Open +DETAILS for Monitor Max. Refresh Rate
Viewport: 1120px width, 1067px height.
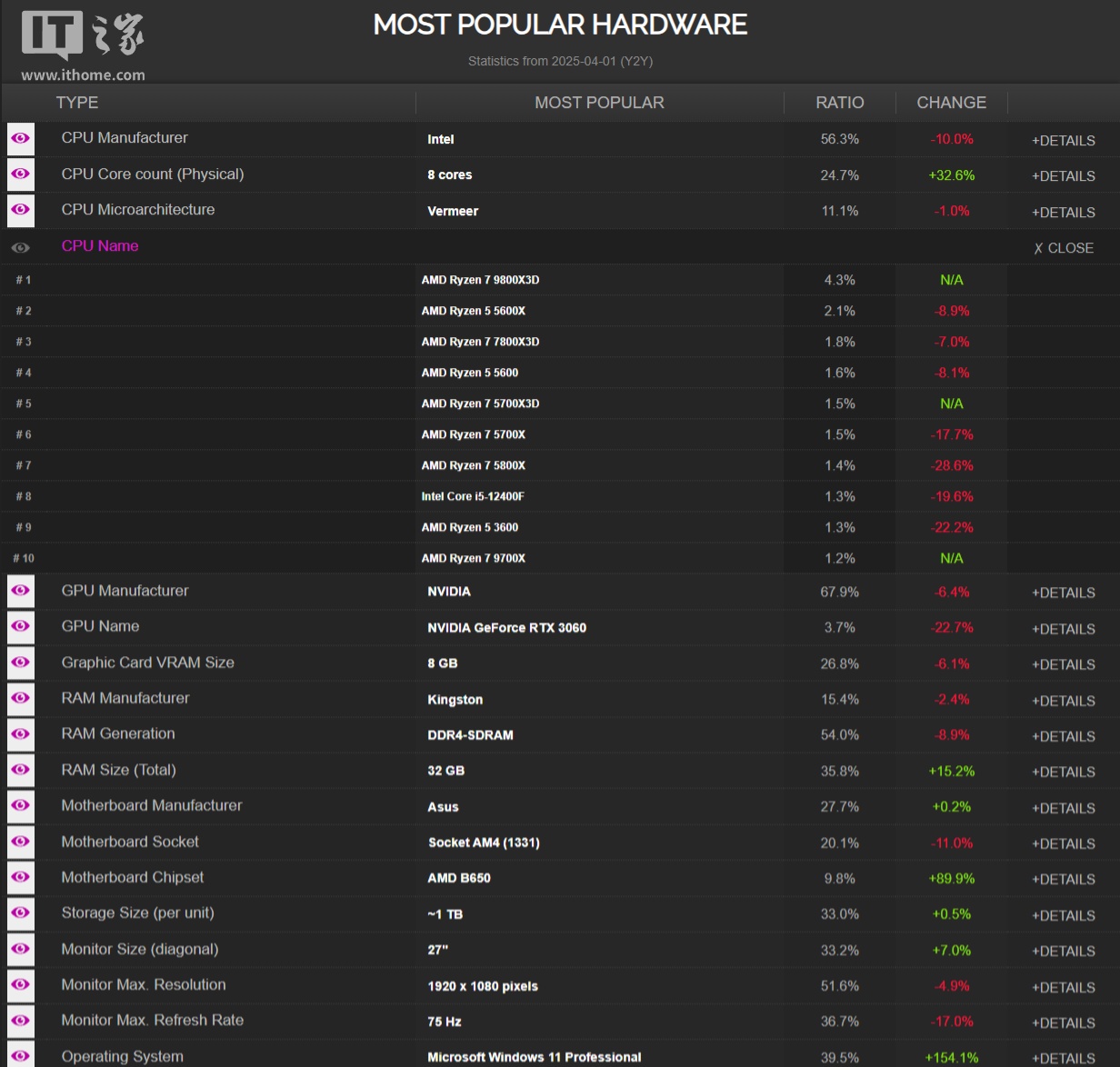click(1063, 1022)
